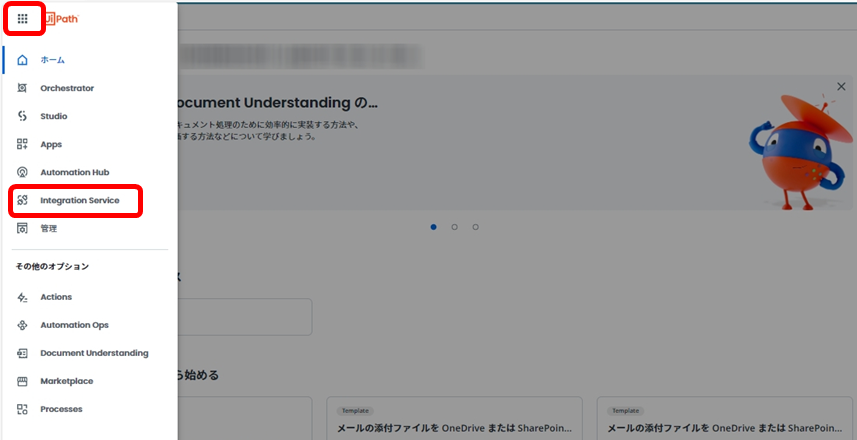The width and height of the screenshot is (857, 440).
Task: Open the app launcher grid icon
Action: pyautogui.click(x=22, y=19)
